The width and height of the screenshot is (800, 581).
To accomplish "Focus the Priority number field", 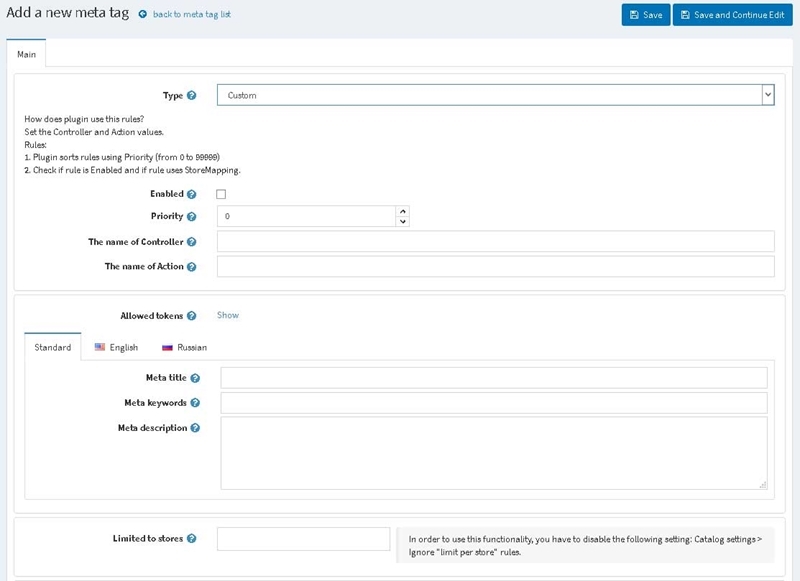I will (307, 216).
